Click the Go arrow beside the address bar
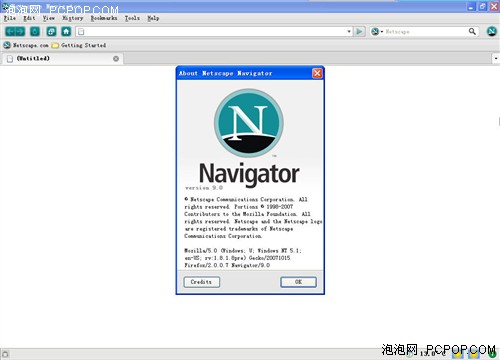Viewport: 500px width, 360px height. [x=359, y=32]
